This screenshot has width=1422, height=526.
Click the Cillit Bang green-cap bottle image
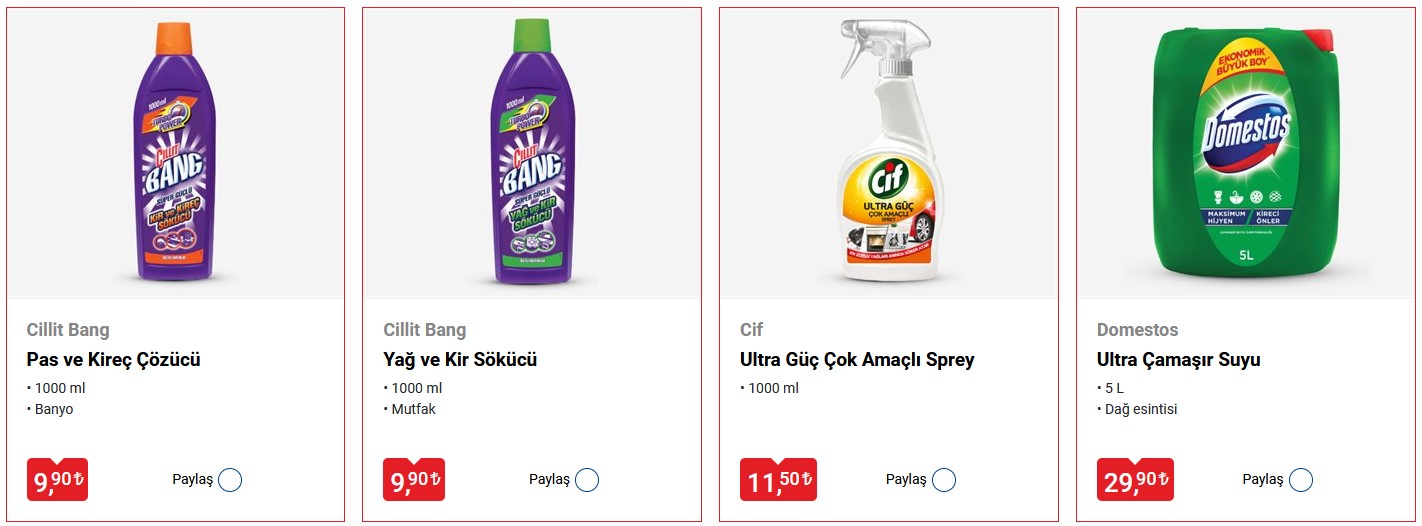point(532,152)
